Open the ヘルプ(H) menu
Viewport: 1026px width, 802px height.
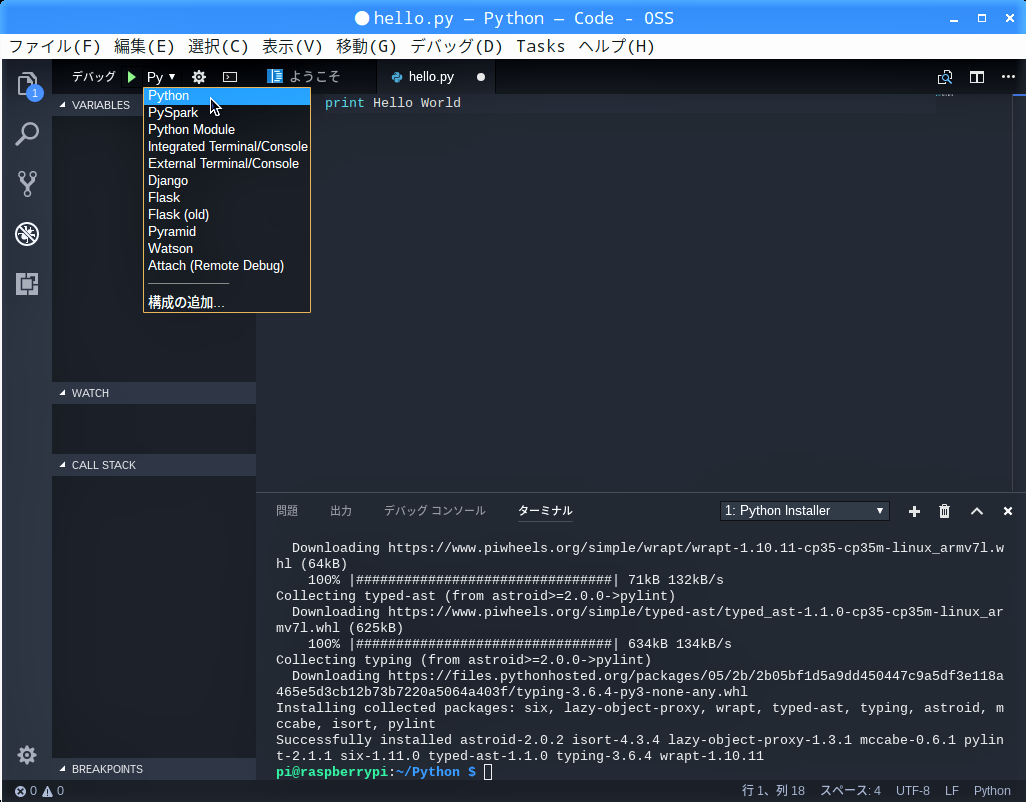point(616,46)
